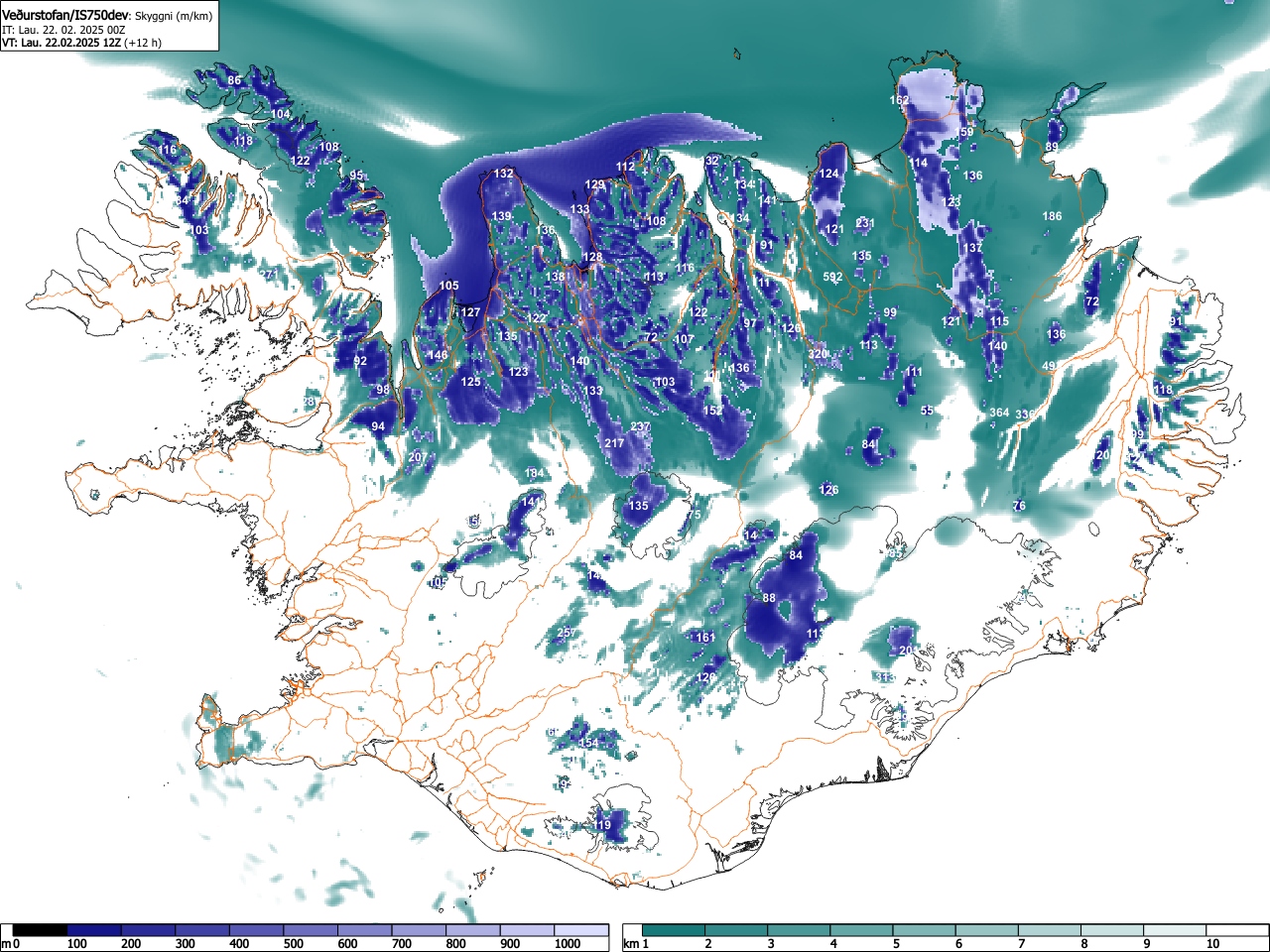This screenshot has height=952, width=1270.
Task: Click the visibility value '94' on the map
Action: (x=377, y=426)
